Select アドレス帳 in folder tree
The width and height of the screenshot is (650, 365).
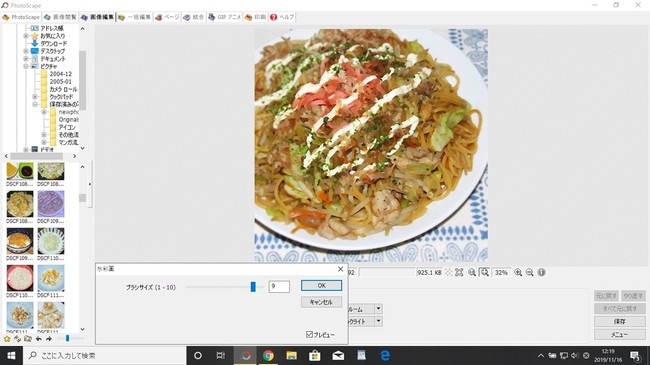click(x=52, y=28)
